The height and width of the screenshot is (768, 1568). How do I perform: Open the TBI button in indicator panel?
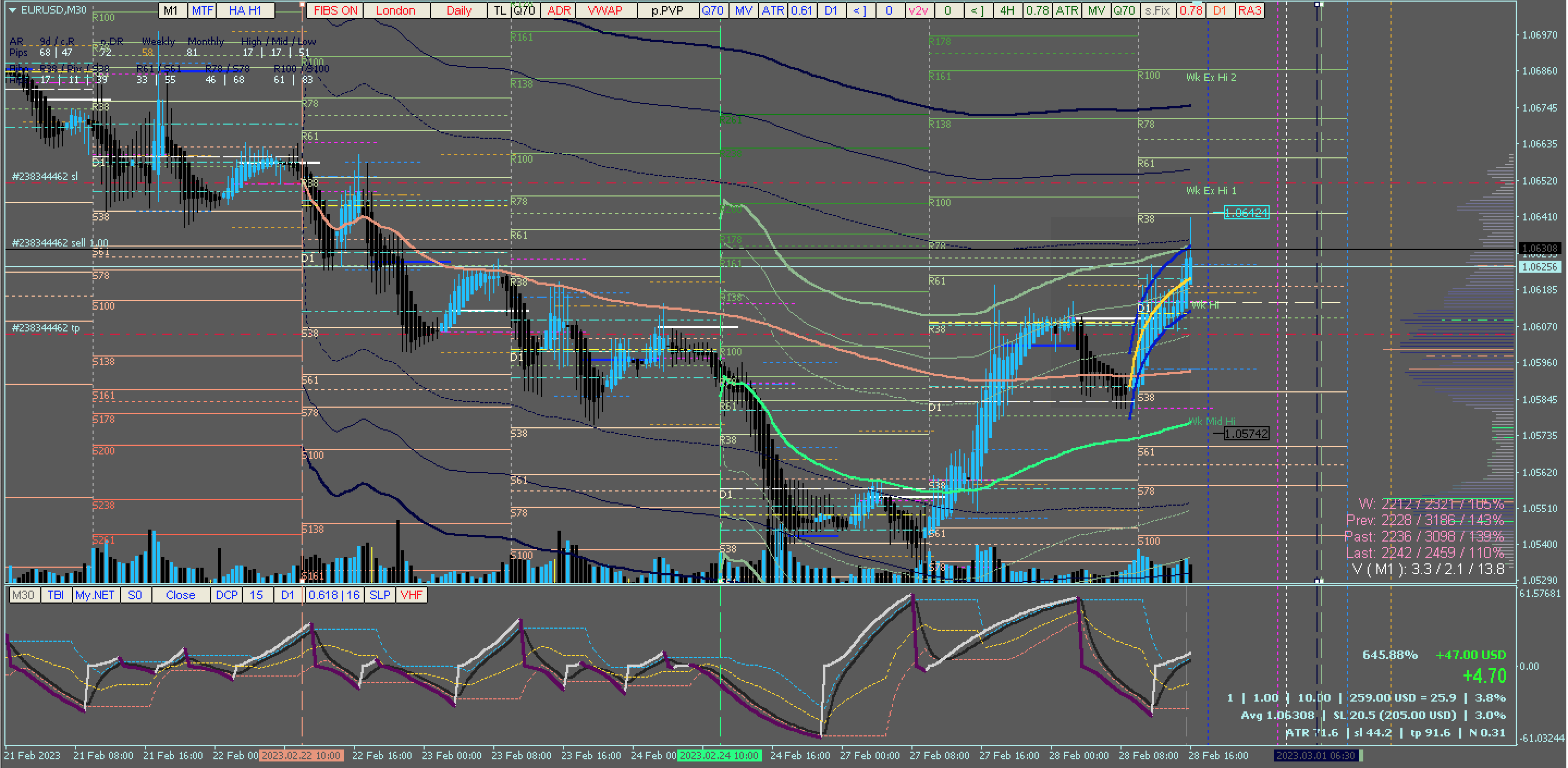pos(56,595)
